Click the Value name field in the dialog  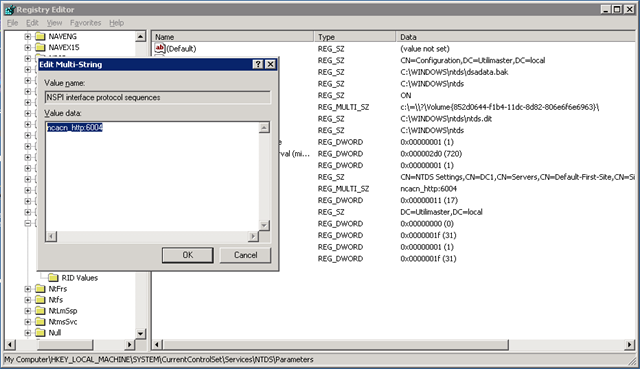point(158,97)
